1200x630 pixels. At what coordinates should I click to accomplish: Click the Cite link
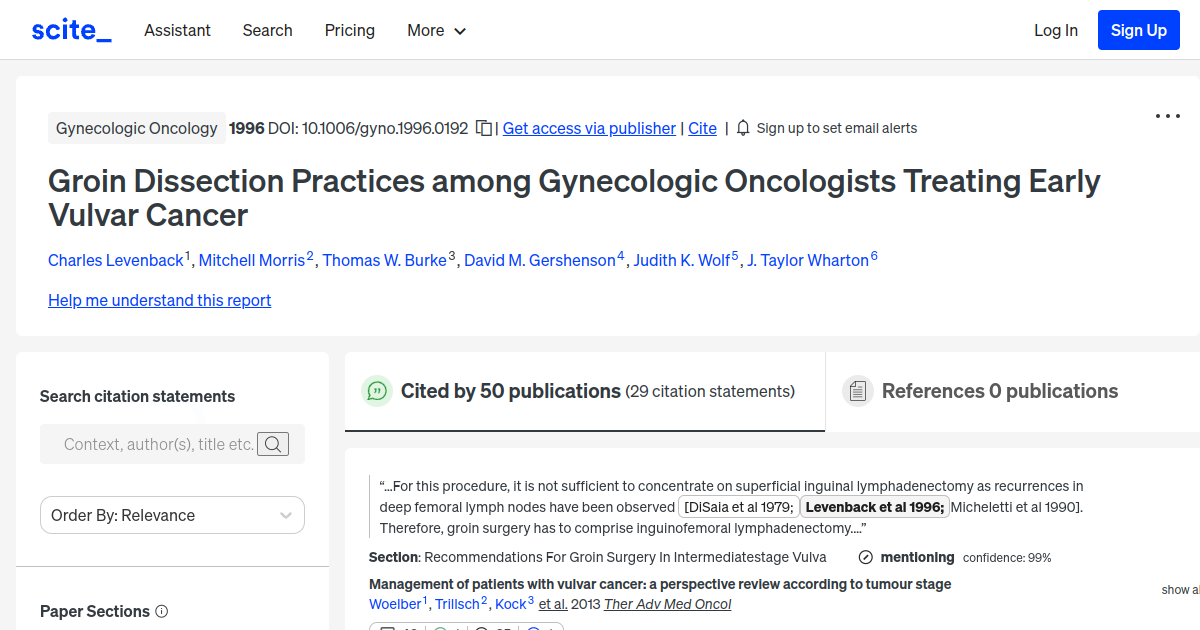(702, 128)
